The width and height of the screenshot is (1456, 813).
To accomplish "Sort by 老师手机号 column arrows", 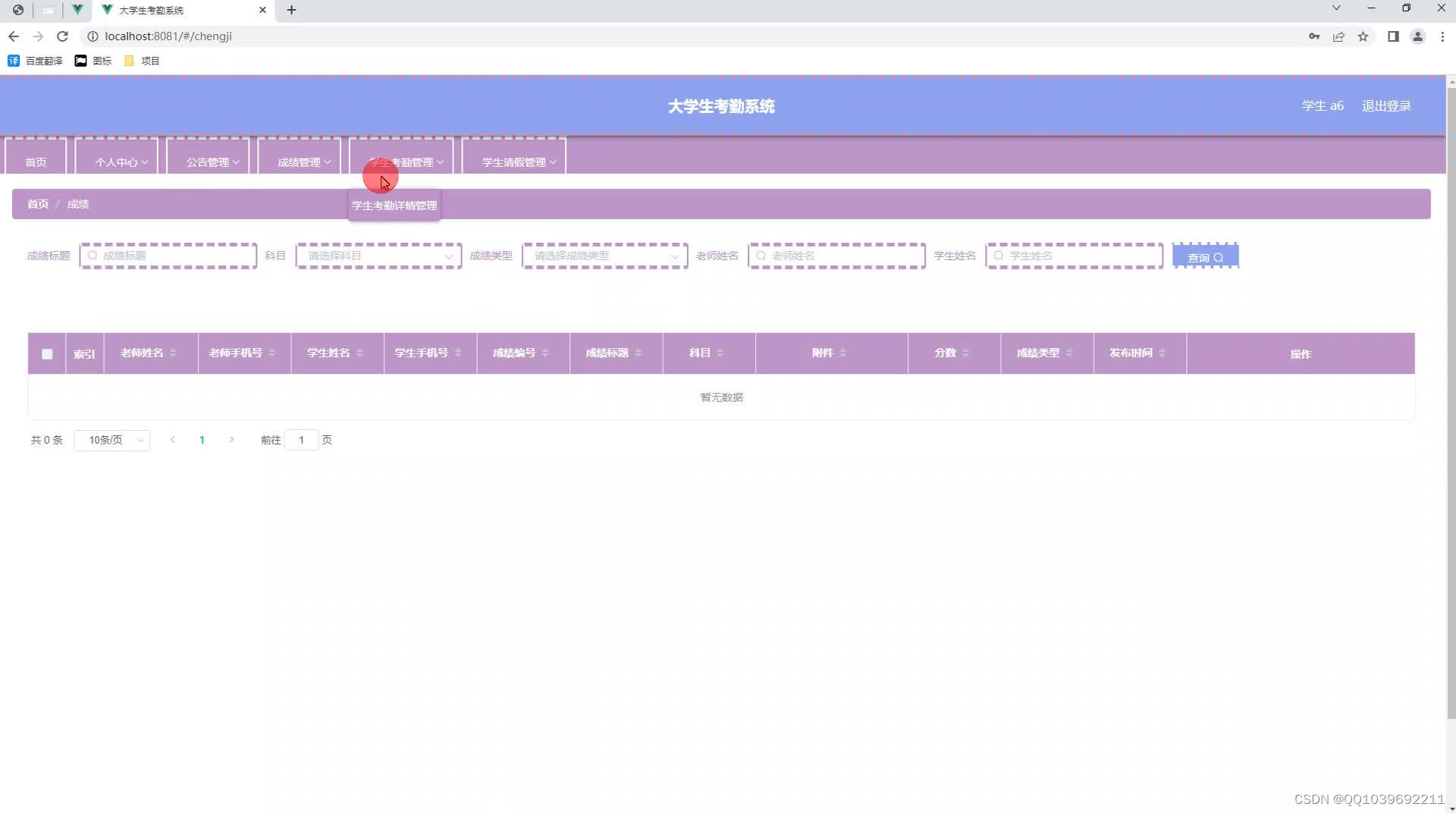I will 271,353.
